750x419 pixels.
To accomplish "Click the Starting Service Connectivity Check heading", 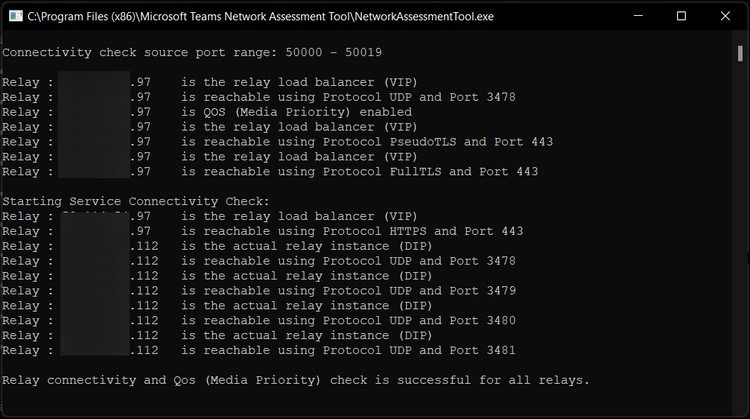I will pyautogui.click(x=136, y=201).
